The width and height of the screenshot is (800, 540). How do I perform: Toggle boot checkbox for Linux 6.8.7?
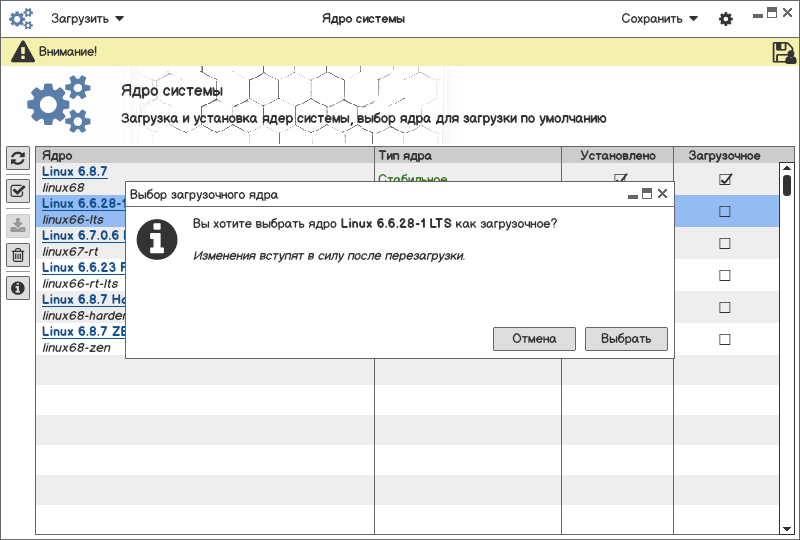725,180
